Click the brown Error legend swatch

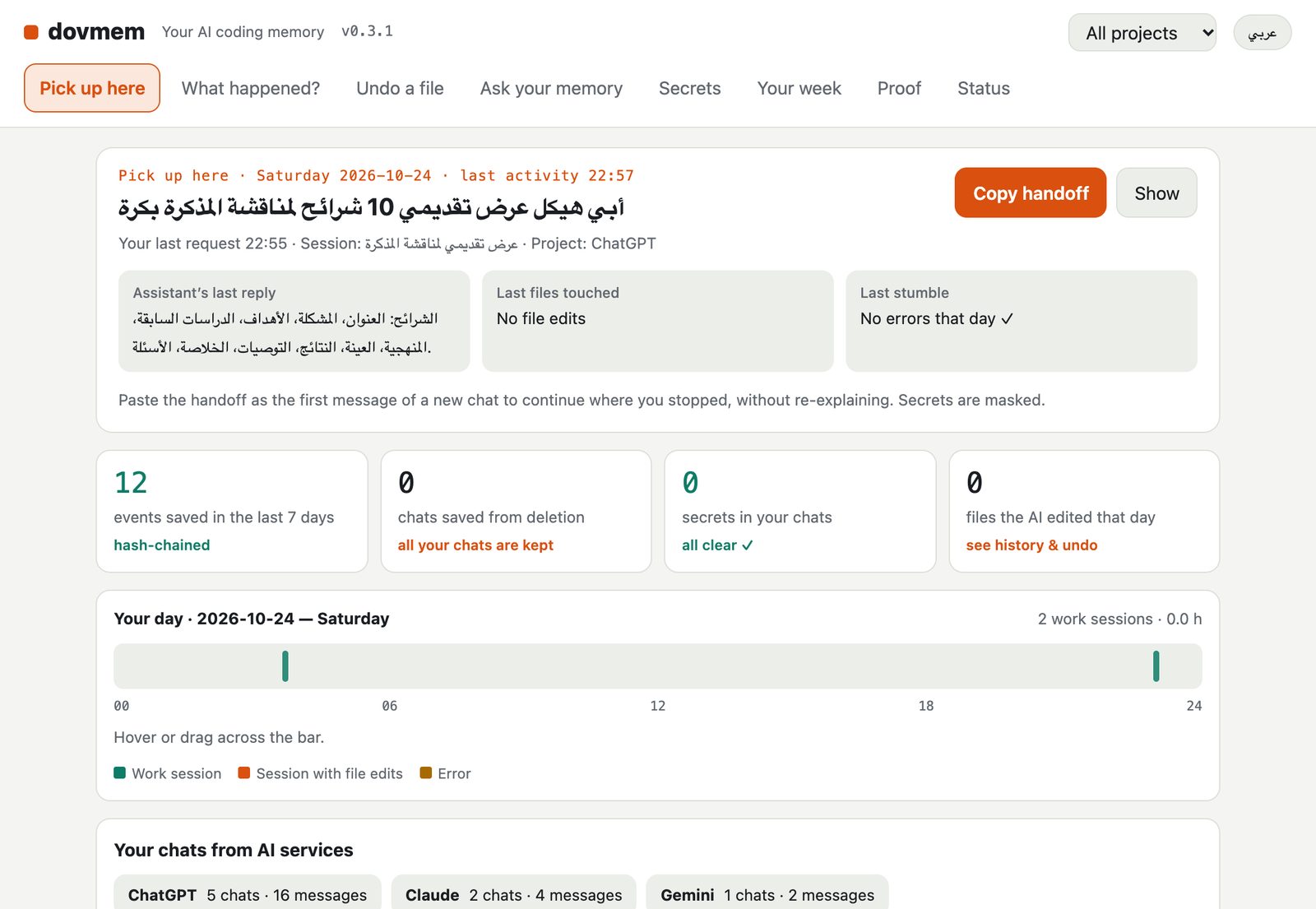pos(425,772)
